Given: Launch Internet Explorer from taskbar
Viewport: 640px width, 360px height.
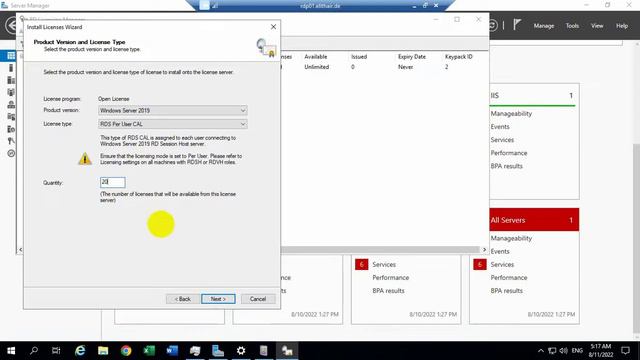Looking at the screenshot, I should (80, 351).
